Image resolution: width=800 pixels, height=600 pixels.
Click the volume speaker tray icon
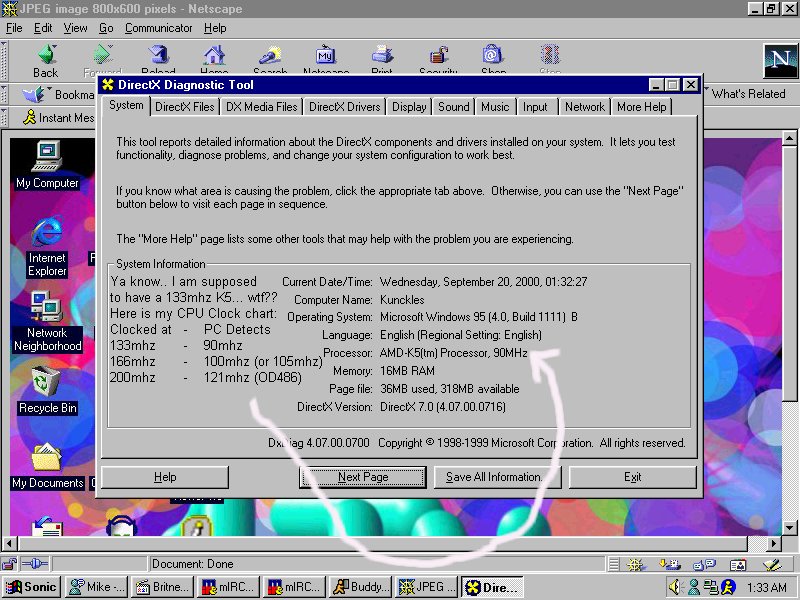coord(675,588)
